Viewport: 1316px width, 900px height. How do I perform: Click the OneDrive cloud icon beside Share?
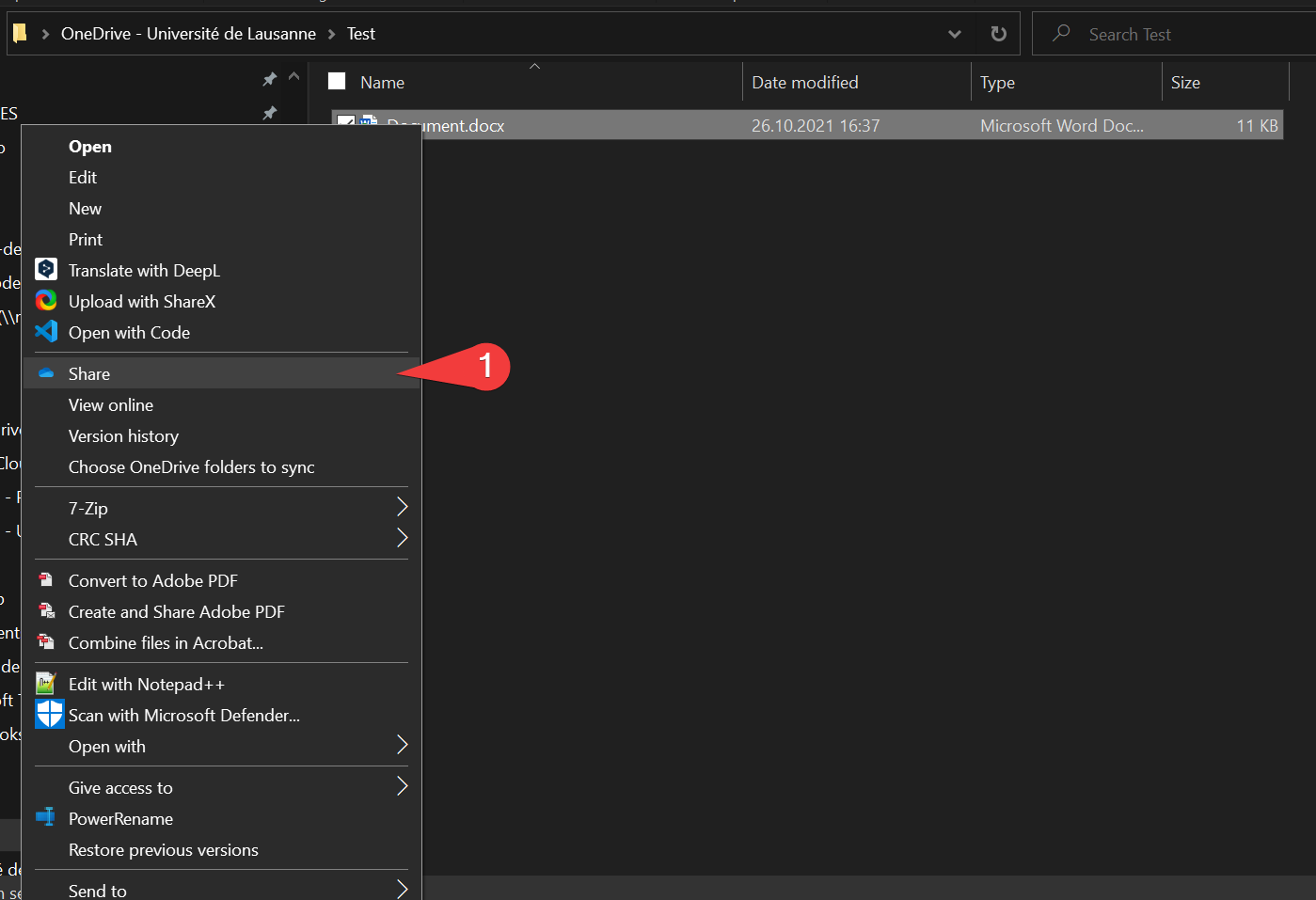tap(46, 374)
